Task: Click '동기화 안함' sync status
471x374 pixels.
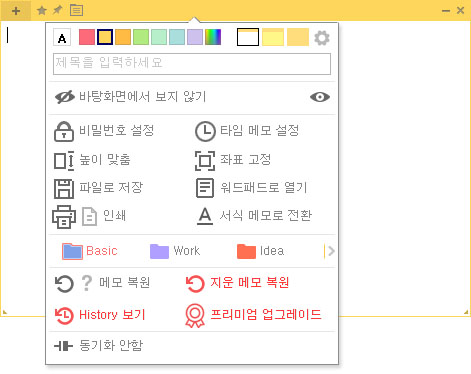Action: 111,346
